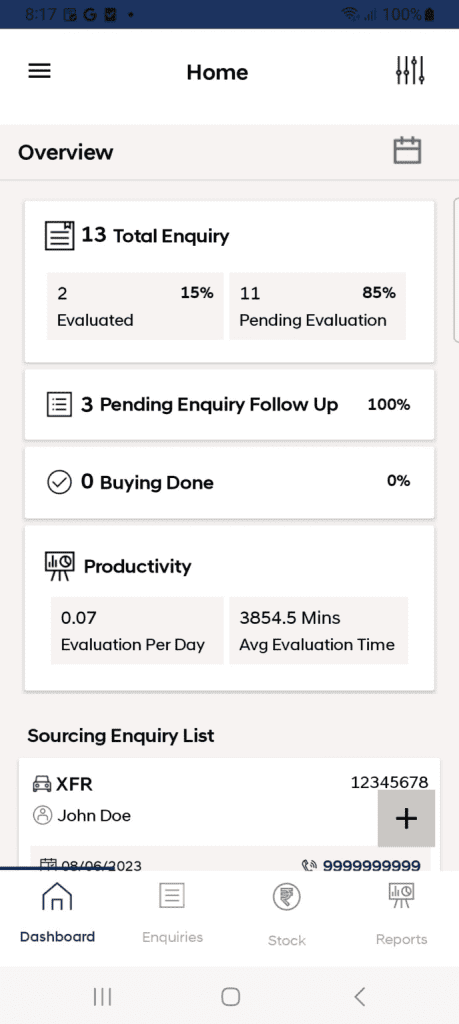
Task: Open the hamburger navigation menu
Action: pos(39,71)
